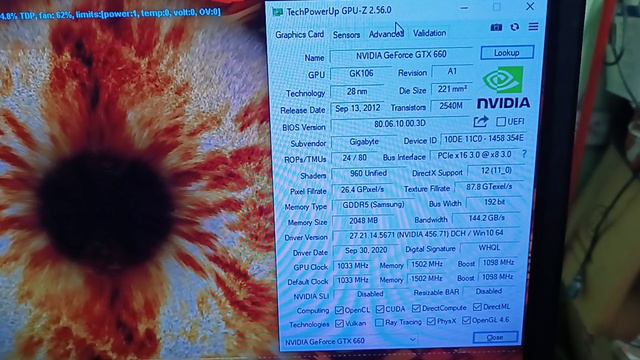Click the Shaders value 960 Unified
The height and width of the screenshot is (360, 640).
(x=368, y=173)
